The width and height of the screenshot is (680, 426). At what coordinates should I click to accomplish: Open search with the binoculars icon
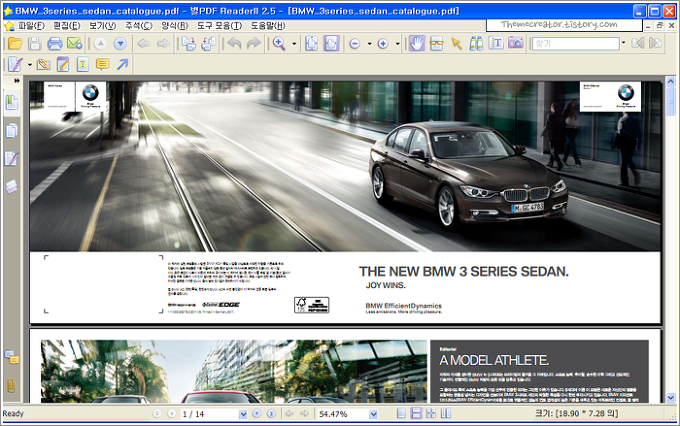476,43
